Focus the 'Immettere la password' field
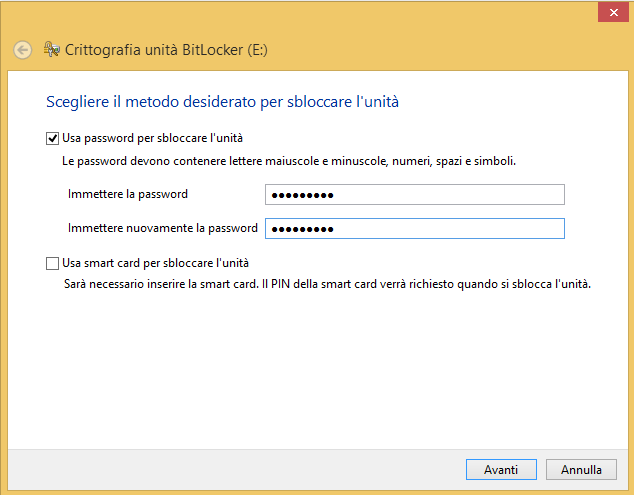Image resolution: width=634 pixels, height=495 pixels. pos(414,195)
